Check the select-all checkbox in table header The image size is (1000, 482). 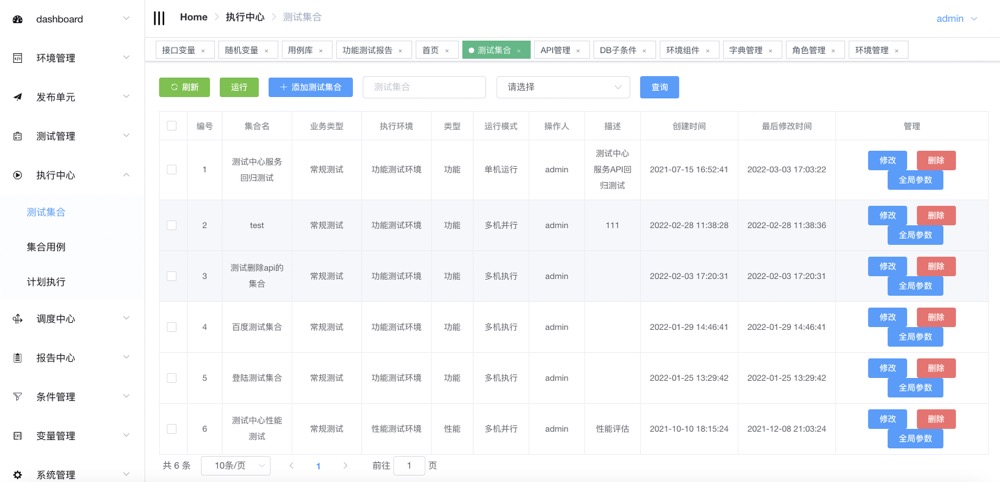pos(172,126)
